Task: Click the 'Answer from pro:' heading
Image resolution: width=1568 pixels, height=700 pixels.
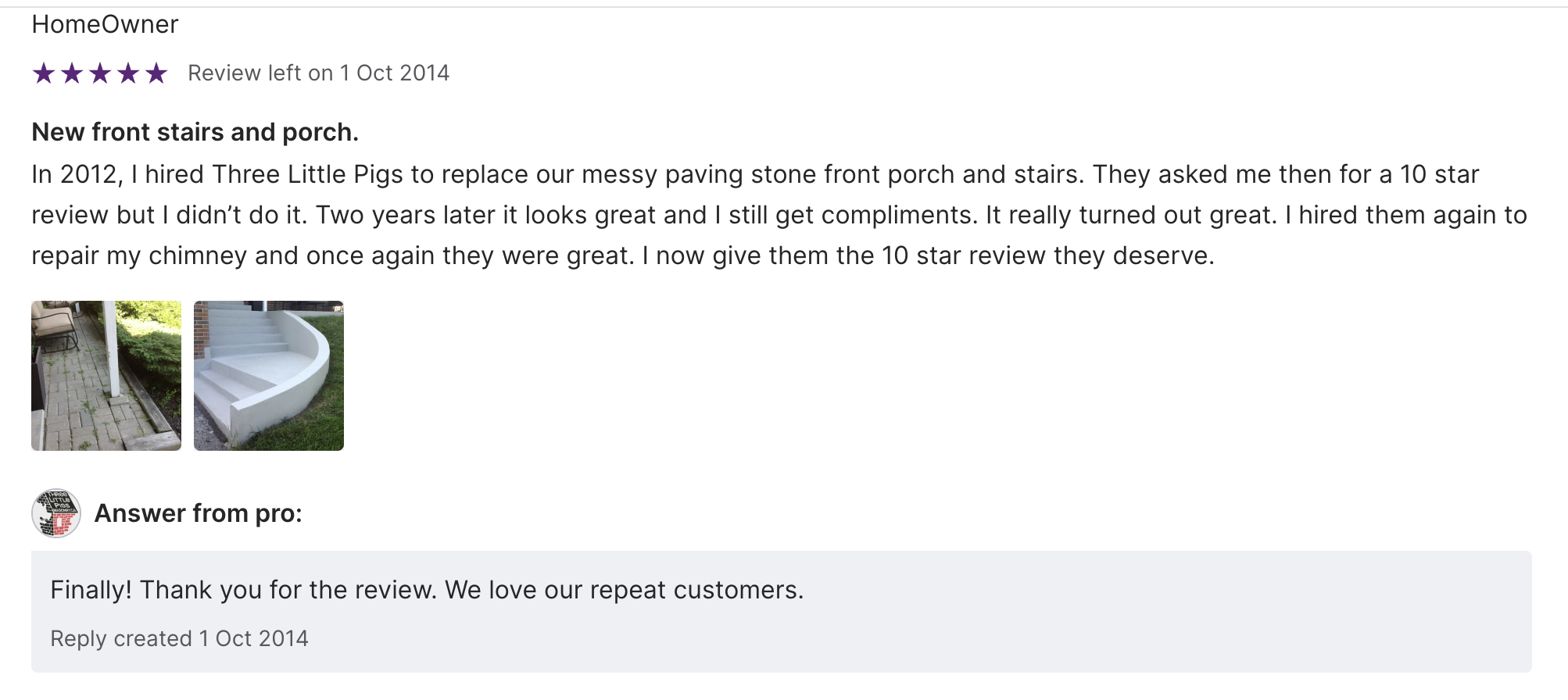Action: click(x=198, y=513)
